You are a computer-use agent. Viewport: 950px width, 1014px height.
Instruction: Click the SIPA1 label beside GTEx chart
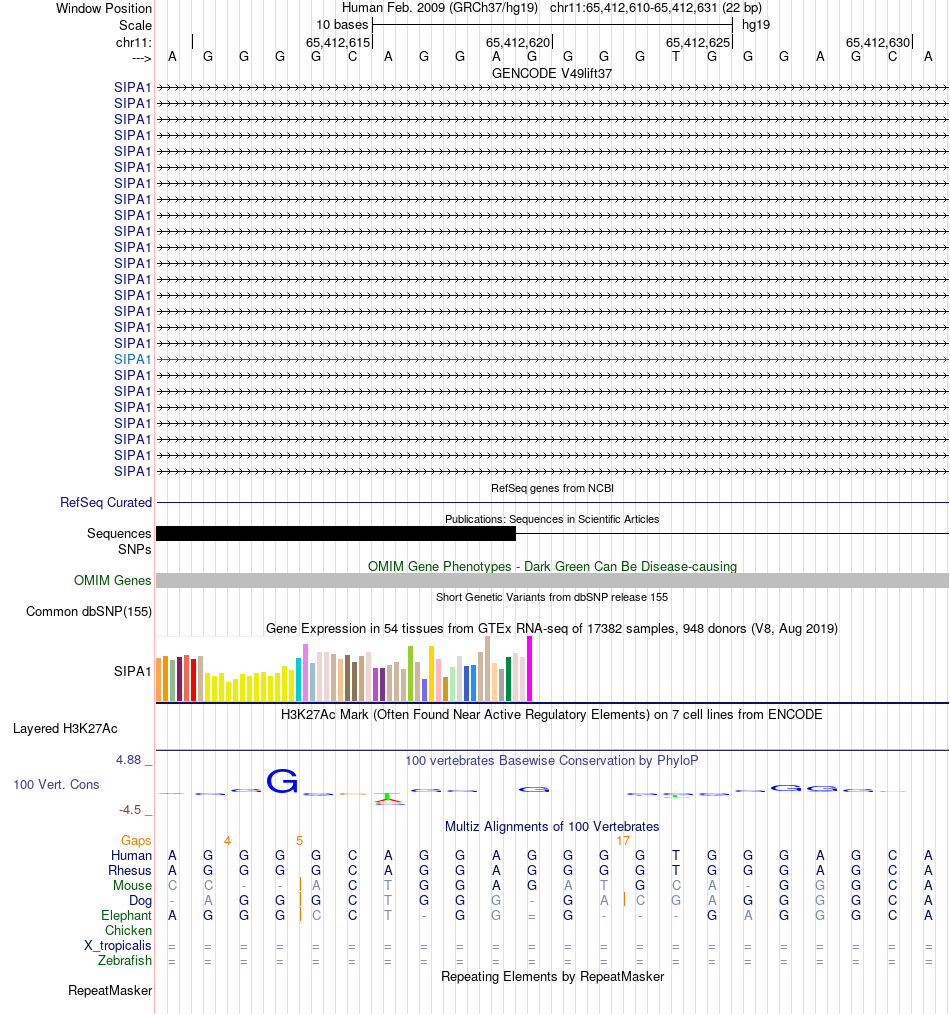tap(132, 672)
